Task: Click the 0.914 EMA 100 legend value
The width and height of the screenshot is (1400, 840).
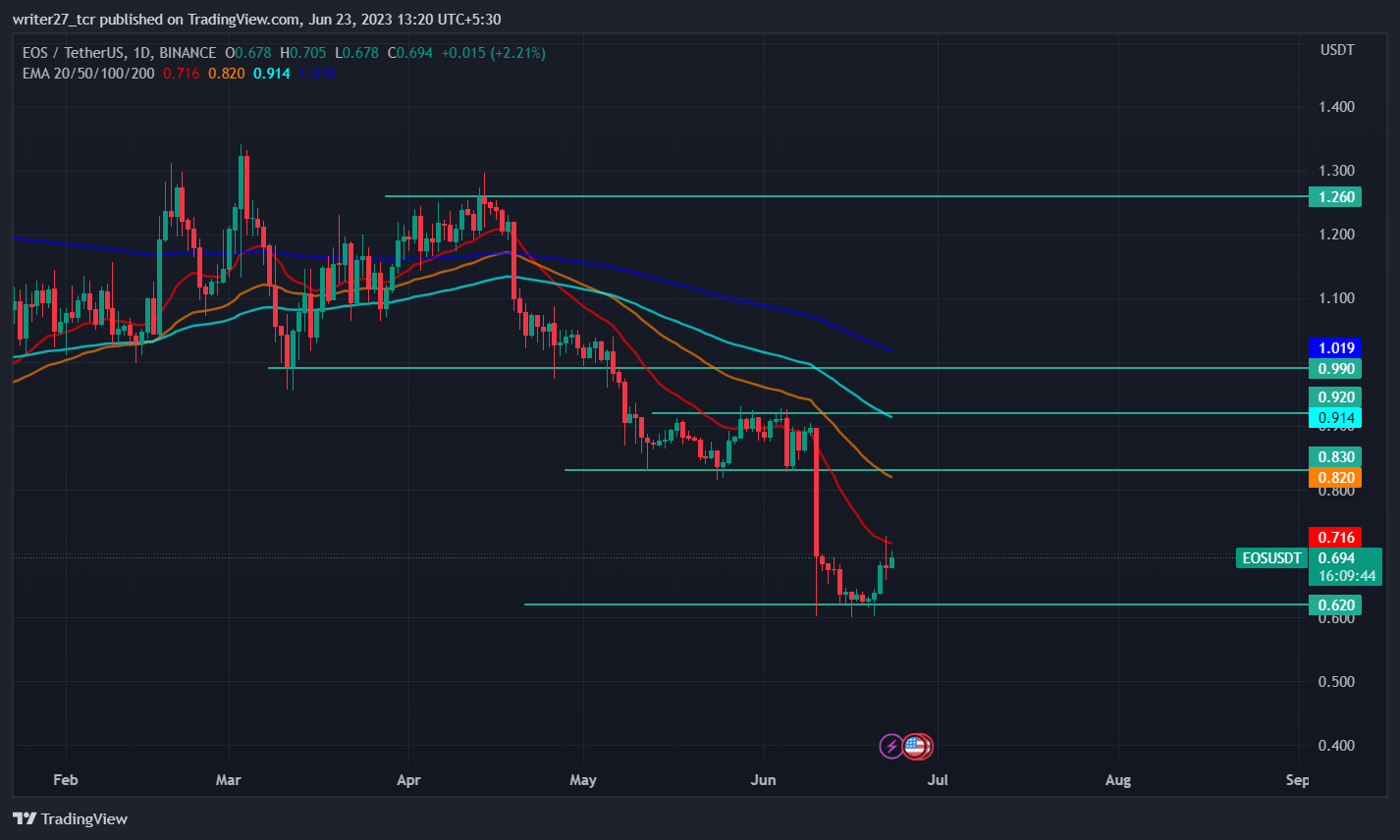Action: pos(272,73)
